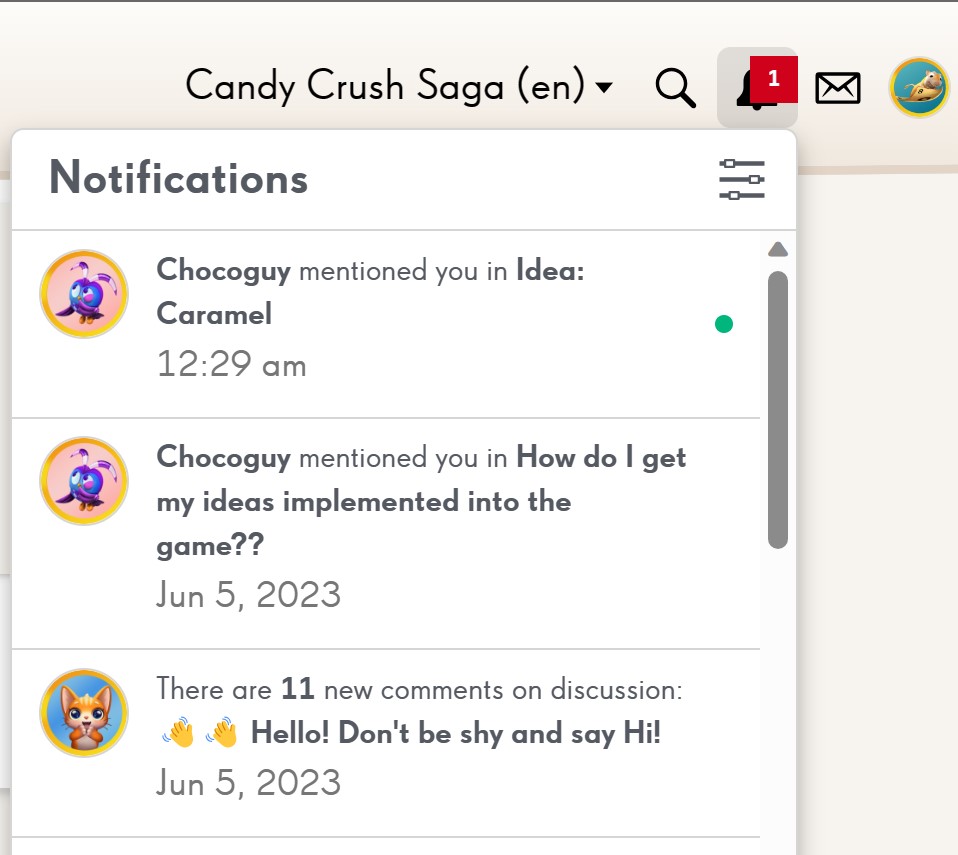The height and width of the screenshot is (855, 958).
Task: Click the Jun 5, 2023 date under game??
Action: 248,595
